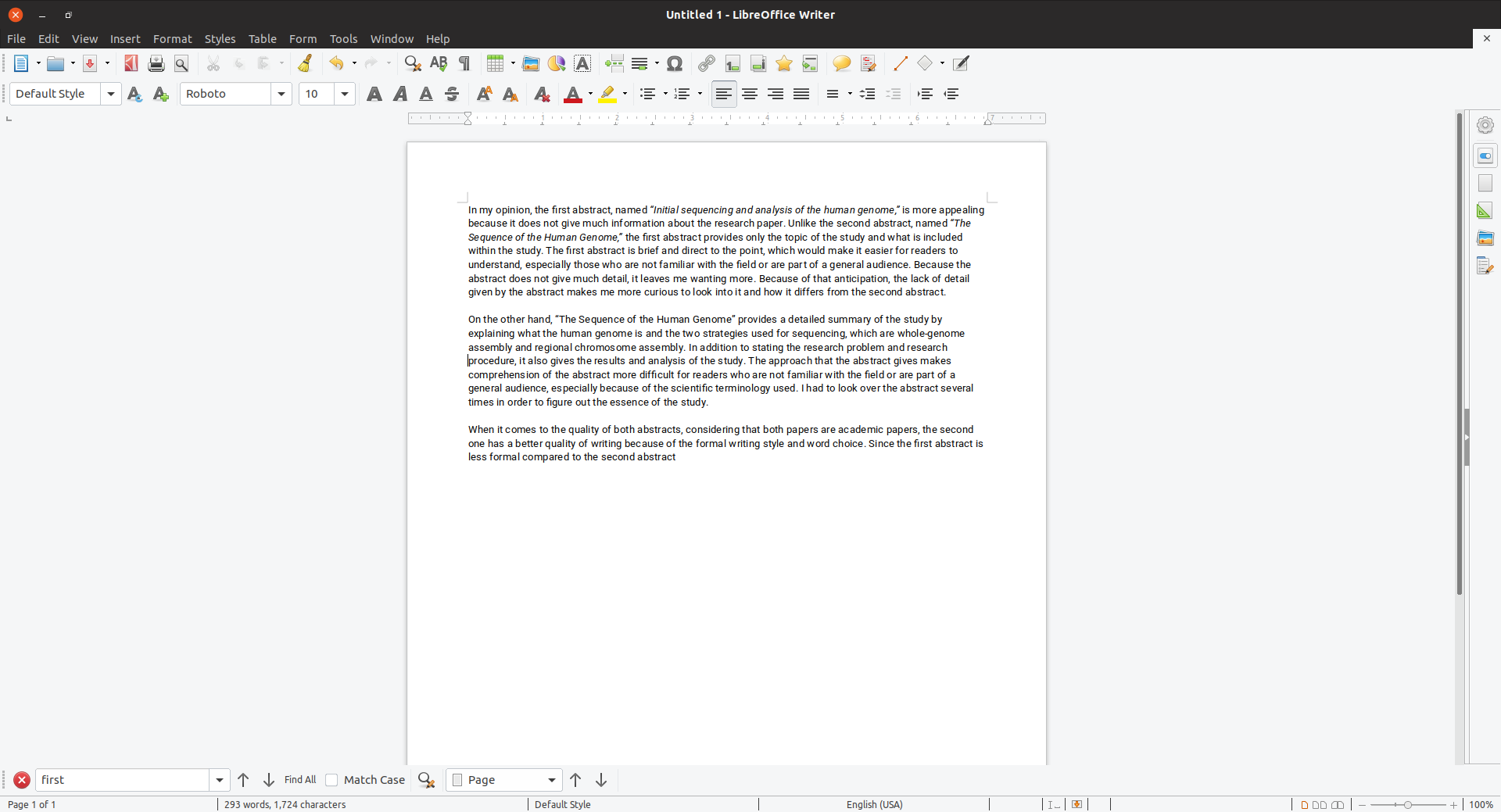Open Find & Replace from toolbar
Viewport: 1501px width, 812px height.
[x=413, y=64]
